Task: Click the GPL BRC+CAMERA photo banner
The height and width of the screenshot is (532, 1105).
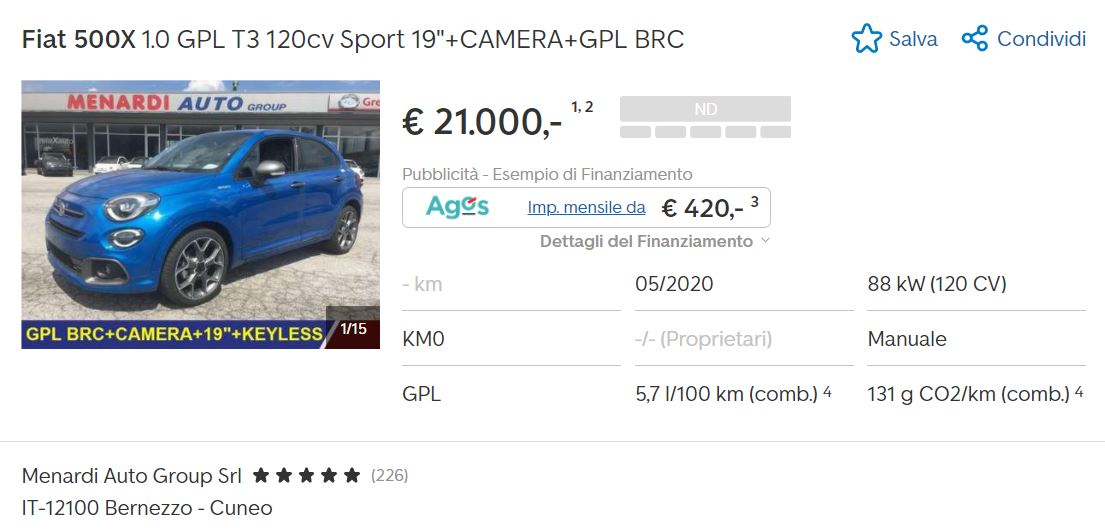Action: 173,334
